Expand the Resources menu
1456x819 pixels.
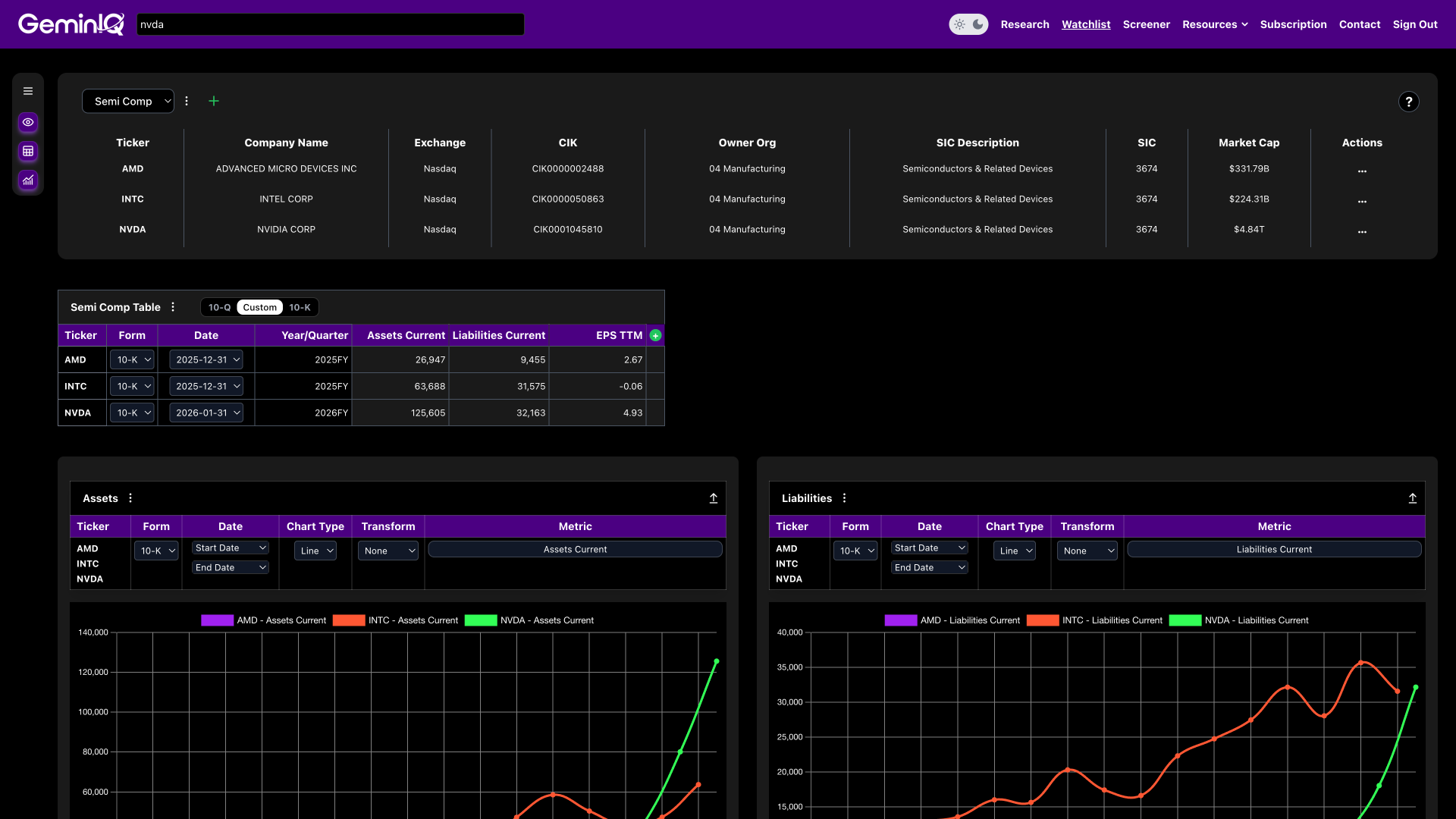pos(1215,24)
